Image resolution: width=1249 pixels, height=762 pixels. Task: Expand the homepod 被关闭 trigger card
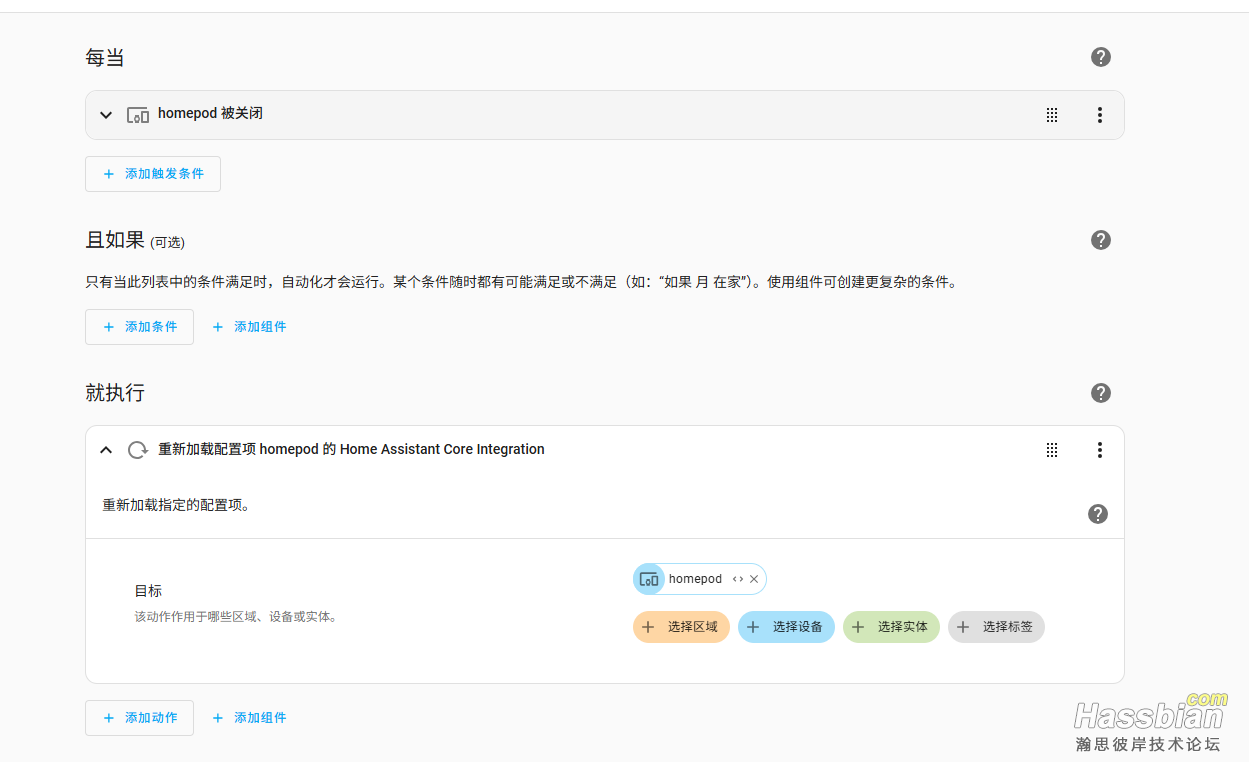click(x=106, y=115)
